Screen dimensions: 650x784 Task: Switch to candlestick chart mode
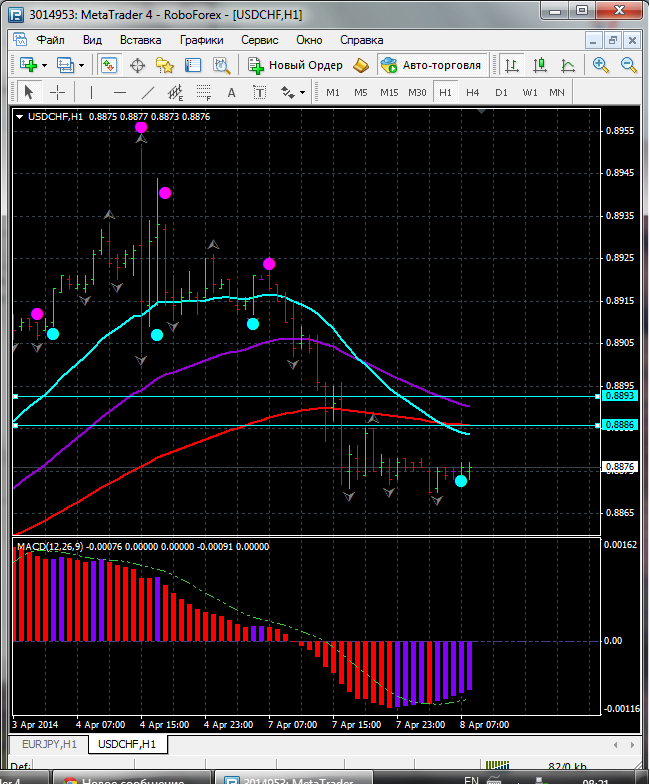(540, 65)
